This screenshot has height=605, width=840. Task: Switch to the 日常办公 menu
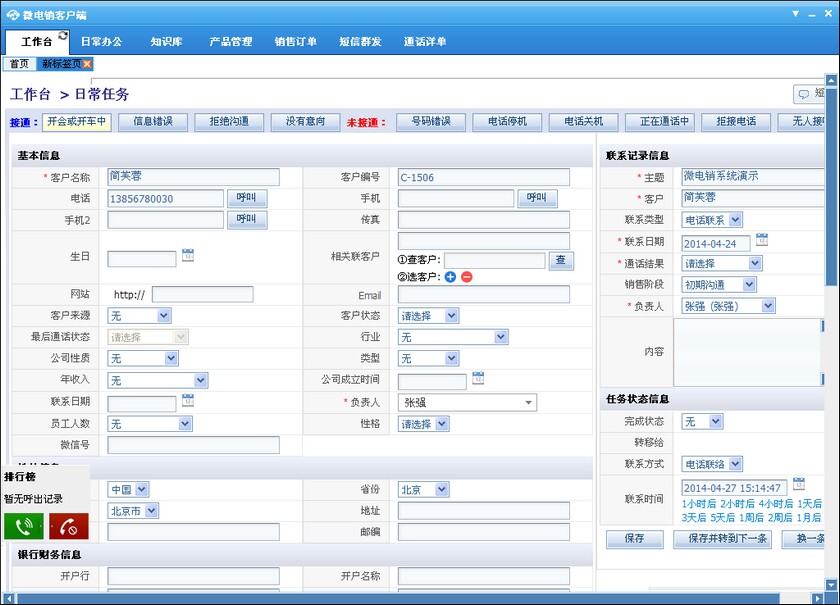101,41
